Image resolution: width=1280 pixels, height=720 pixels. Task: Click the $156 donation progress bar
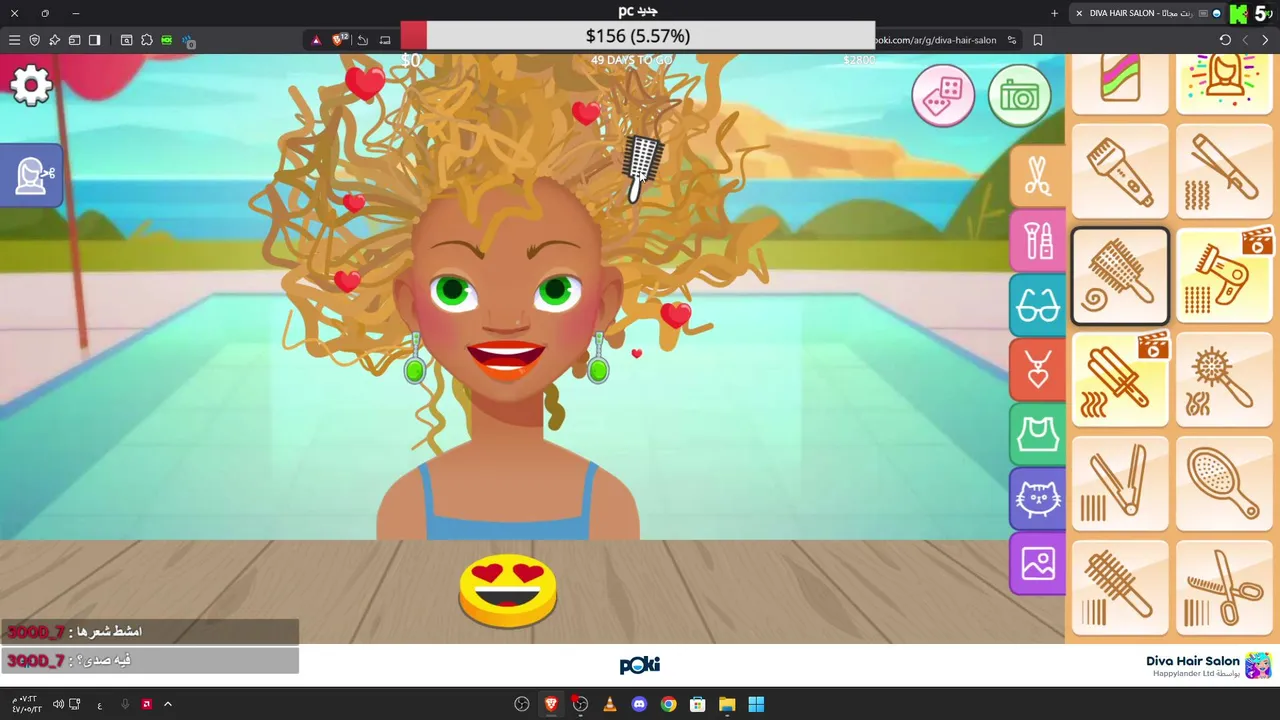click(x=638, y=36)
